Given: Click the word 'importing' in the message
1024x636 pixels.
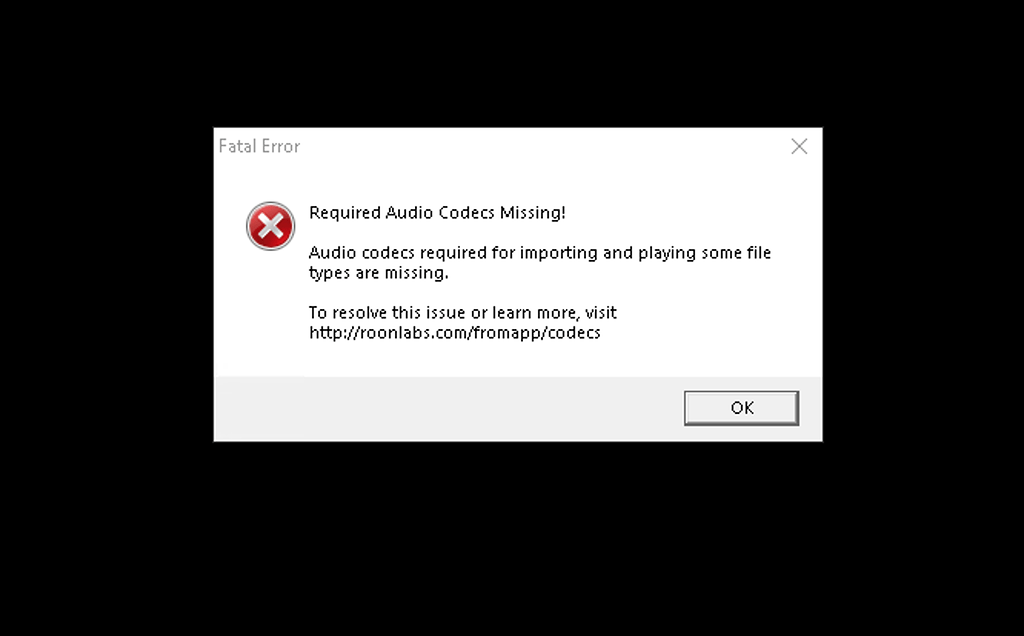Looking at the screenshot, I should click(559, 253).
